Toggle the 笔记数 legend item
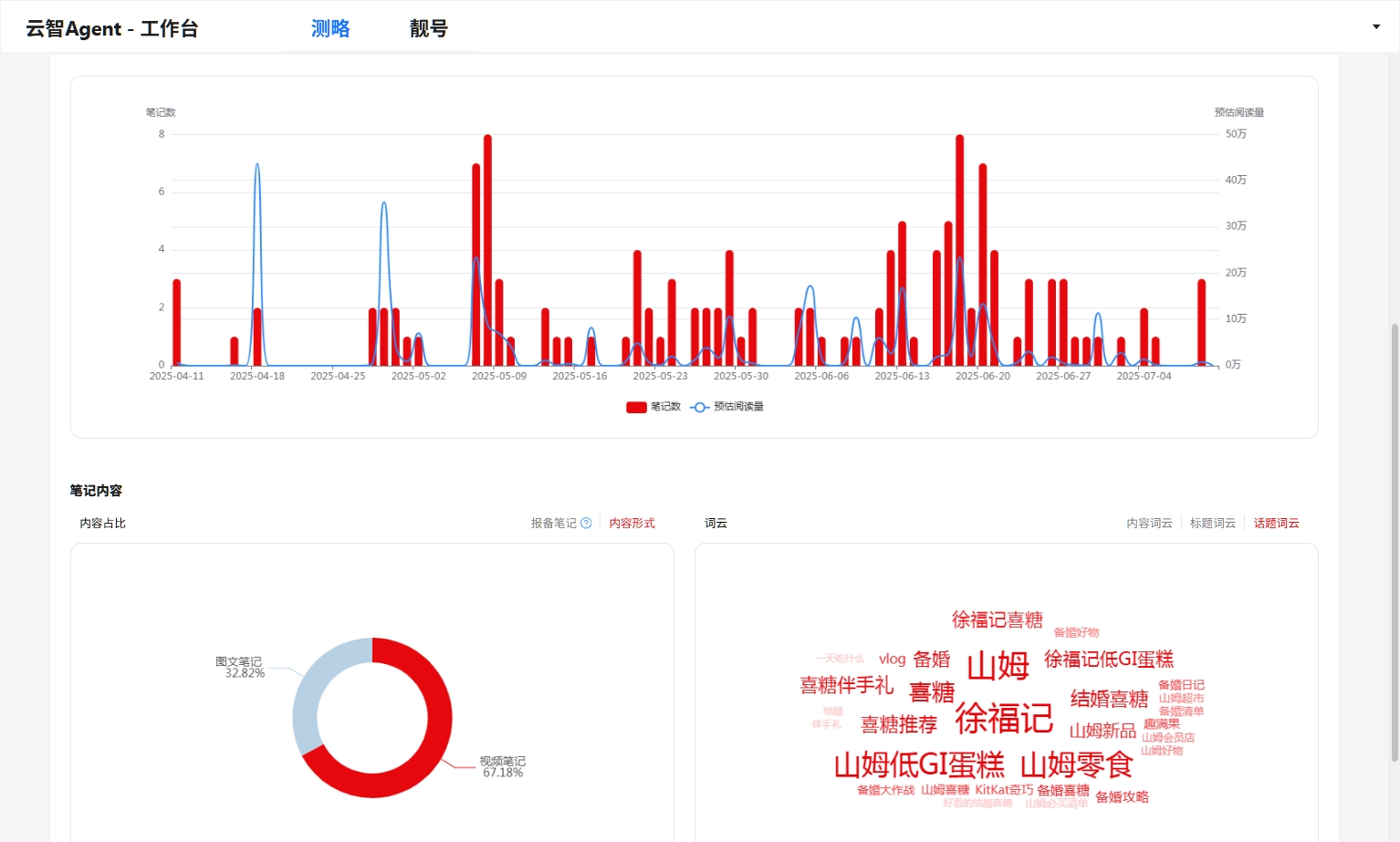Image resolution: width=1400 pixels, height=842 pixels. 653,407
